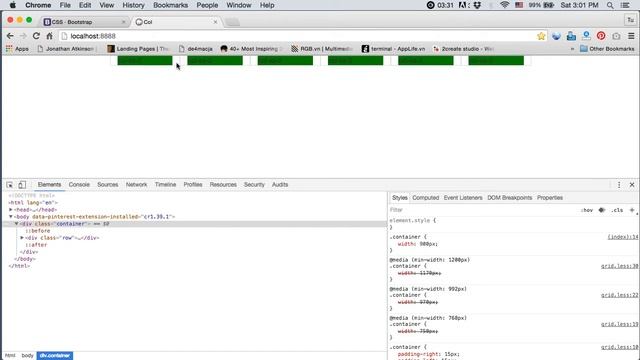The image size is (640, 360).
Task: Open Notification Center from the menu bar
Action: click(625, 5)
